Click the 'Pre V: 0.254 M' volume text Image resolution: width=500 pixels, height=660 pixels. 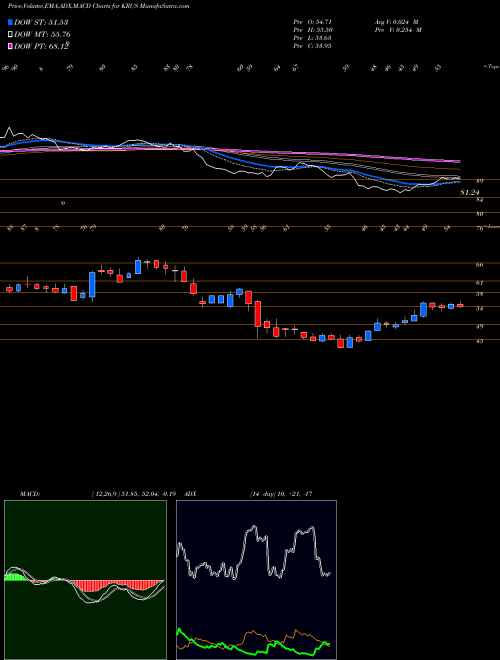click(400, 30)
